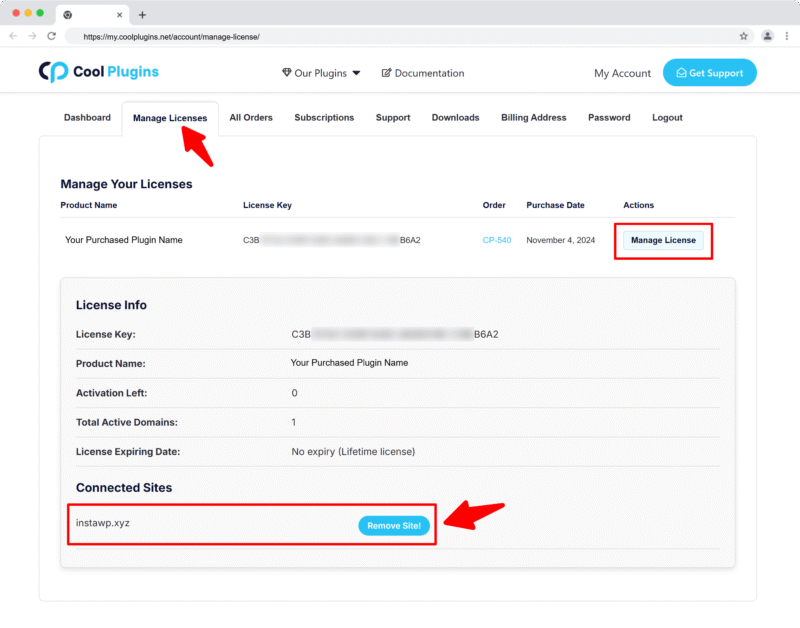Open the Documentation link

click(x=423, y=73)
